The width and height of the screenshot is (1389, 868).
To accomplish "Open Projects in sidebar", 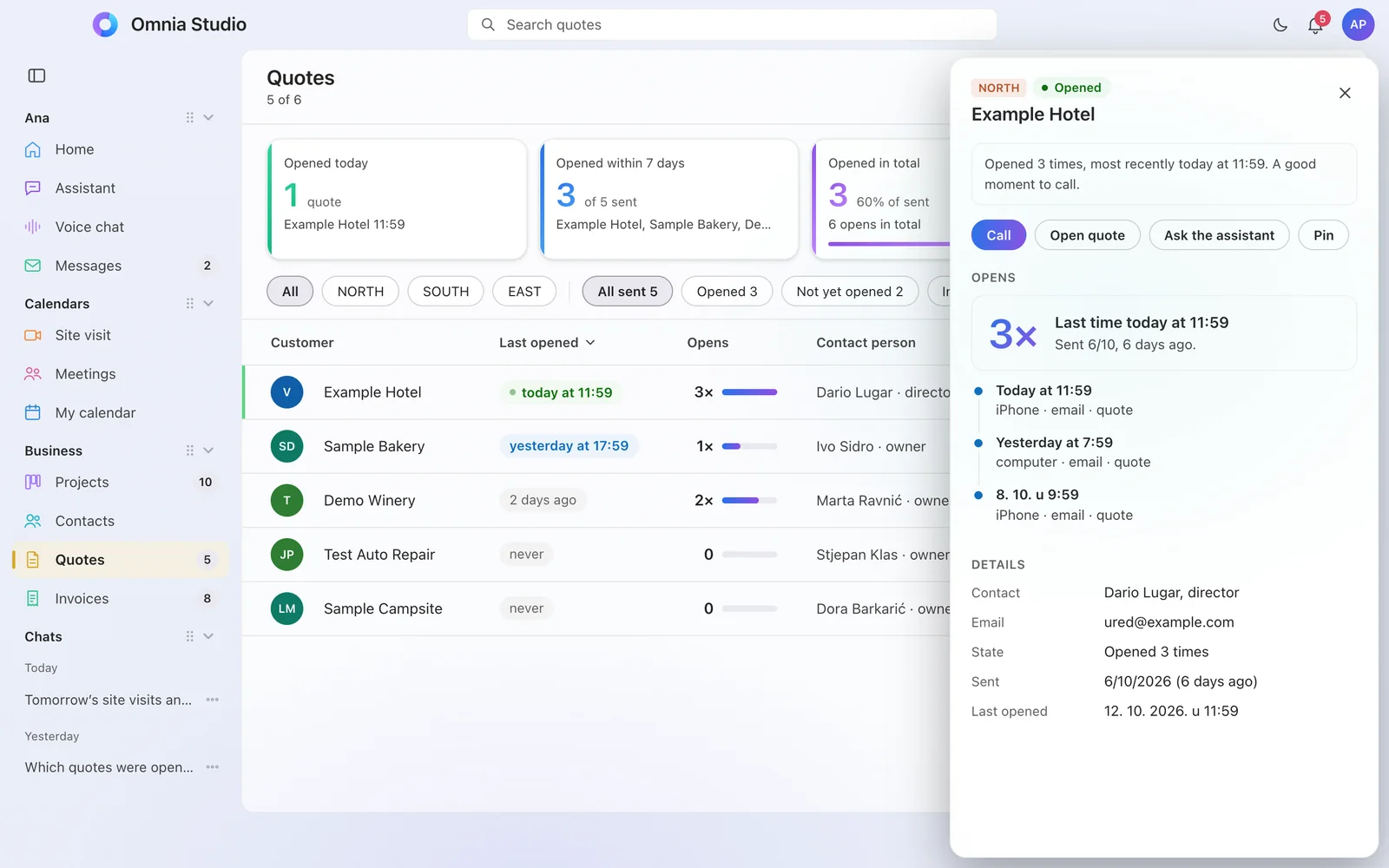I will click(120, 482).
